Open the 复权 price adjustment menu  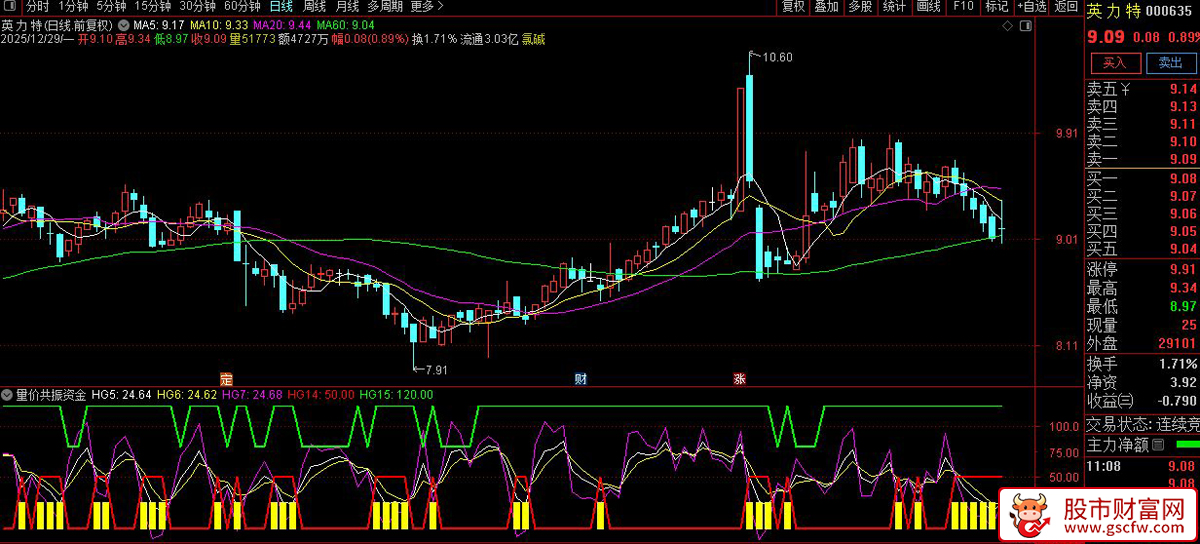pyautogui.click(x=793, y=7)
